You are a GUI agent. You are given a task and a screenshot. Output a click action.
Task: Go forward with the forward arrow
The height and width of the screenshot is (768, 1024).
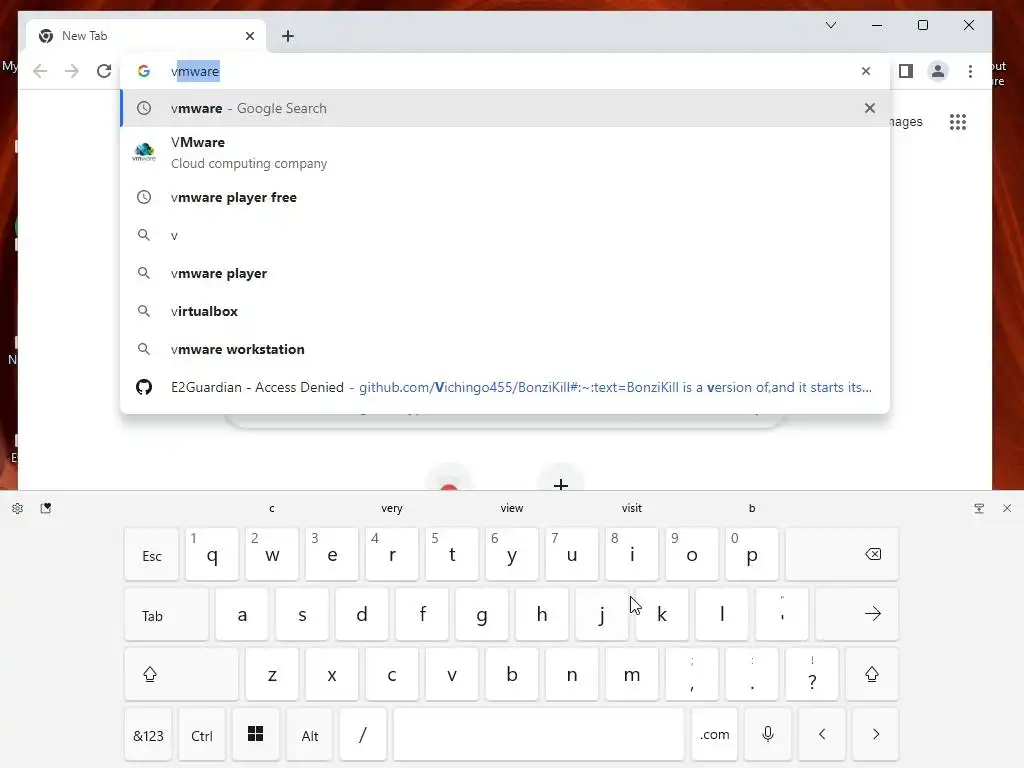[x=72, y=71]
